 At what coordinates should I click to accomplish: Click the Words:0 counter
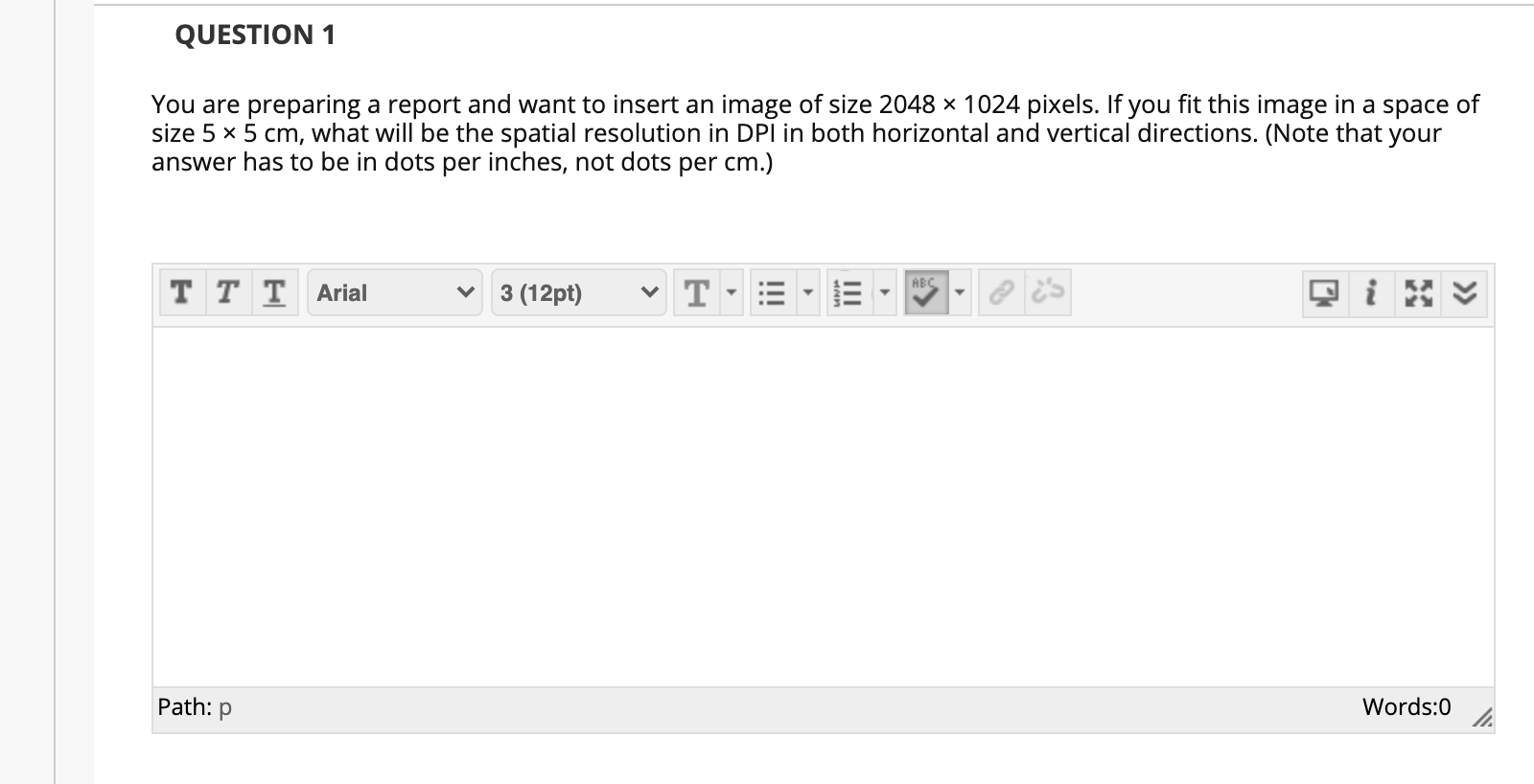click(x=1406, y=707)
